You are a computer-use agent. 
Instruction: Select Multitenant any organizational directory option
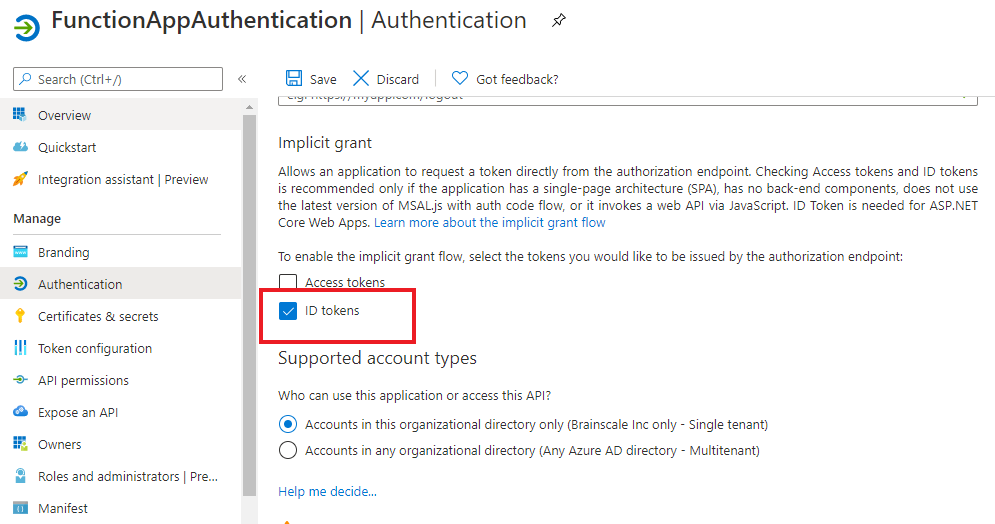click(288, 450)
